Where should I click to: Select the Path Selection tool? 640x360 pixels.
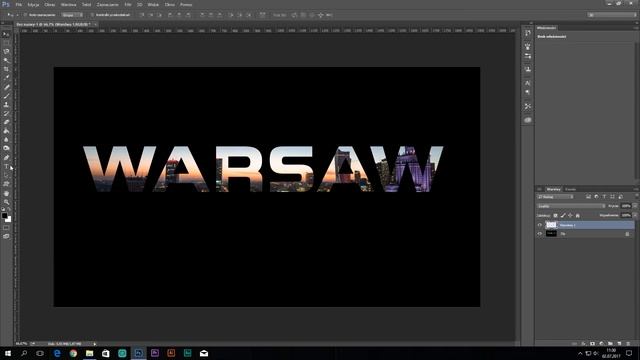(x=6, y=176)
